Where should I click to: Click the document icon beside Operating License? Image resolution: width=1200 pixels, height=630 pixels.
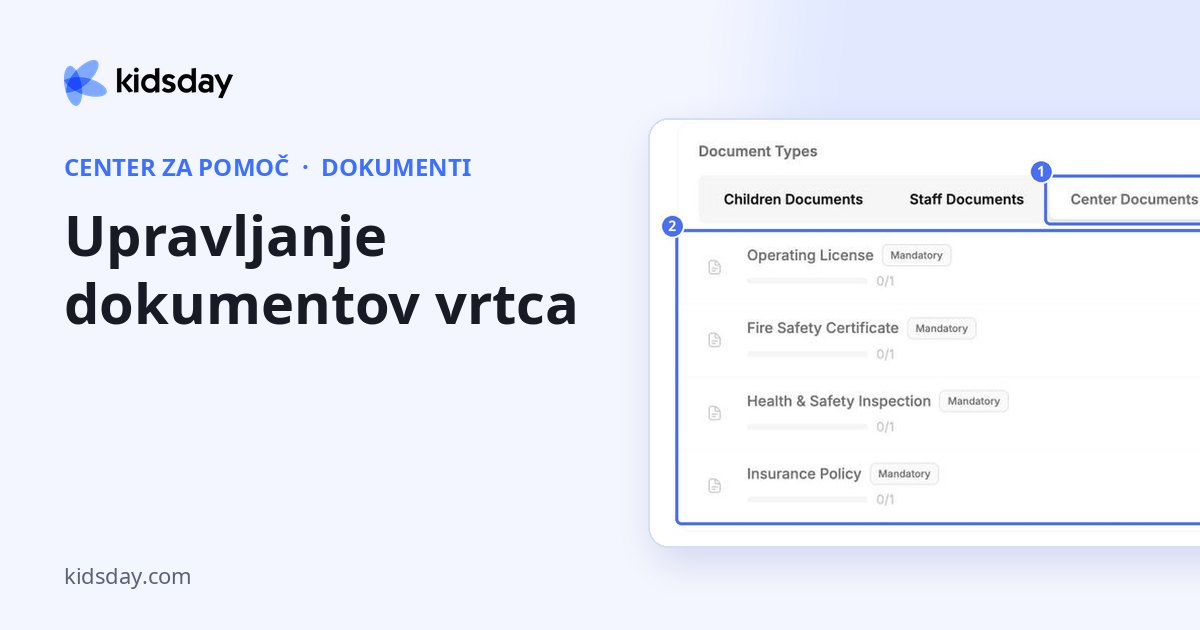[714, 267]
